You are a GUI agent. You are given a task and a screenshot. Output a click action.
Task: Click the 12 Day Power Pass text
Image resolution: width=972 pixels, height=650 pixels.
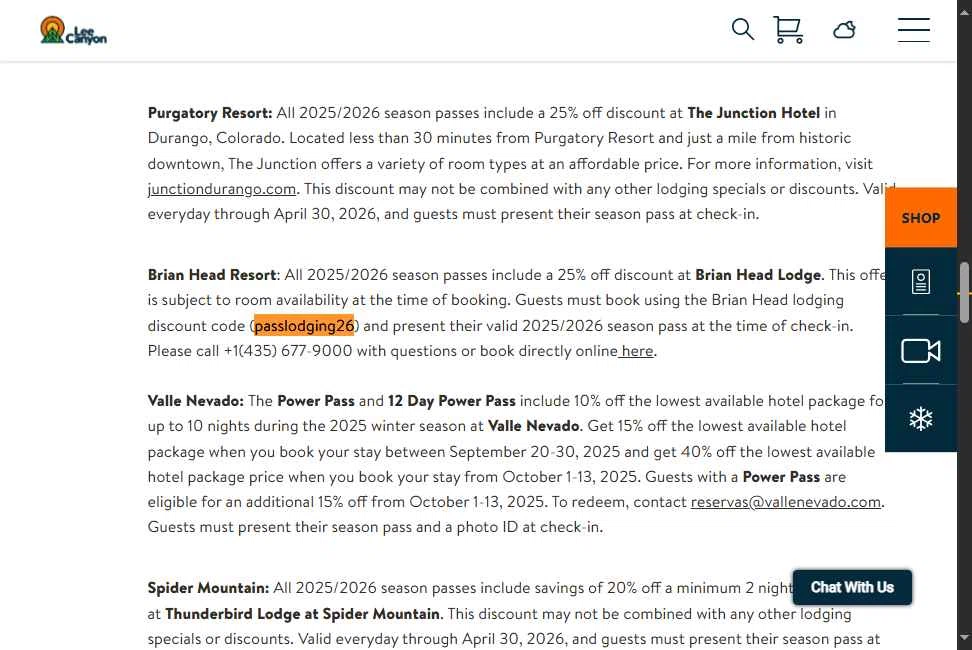coord(451,401)
